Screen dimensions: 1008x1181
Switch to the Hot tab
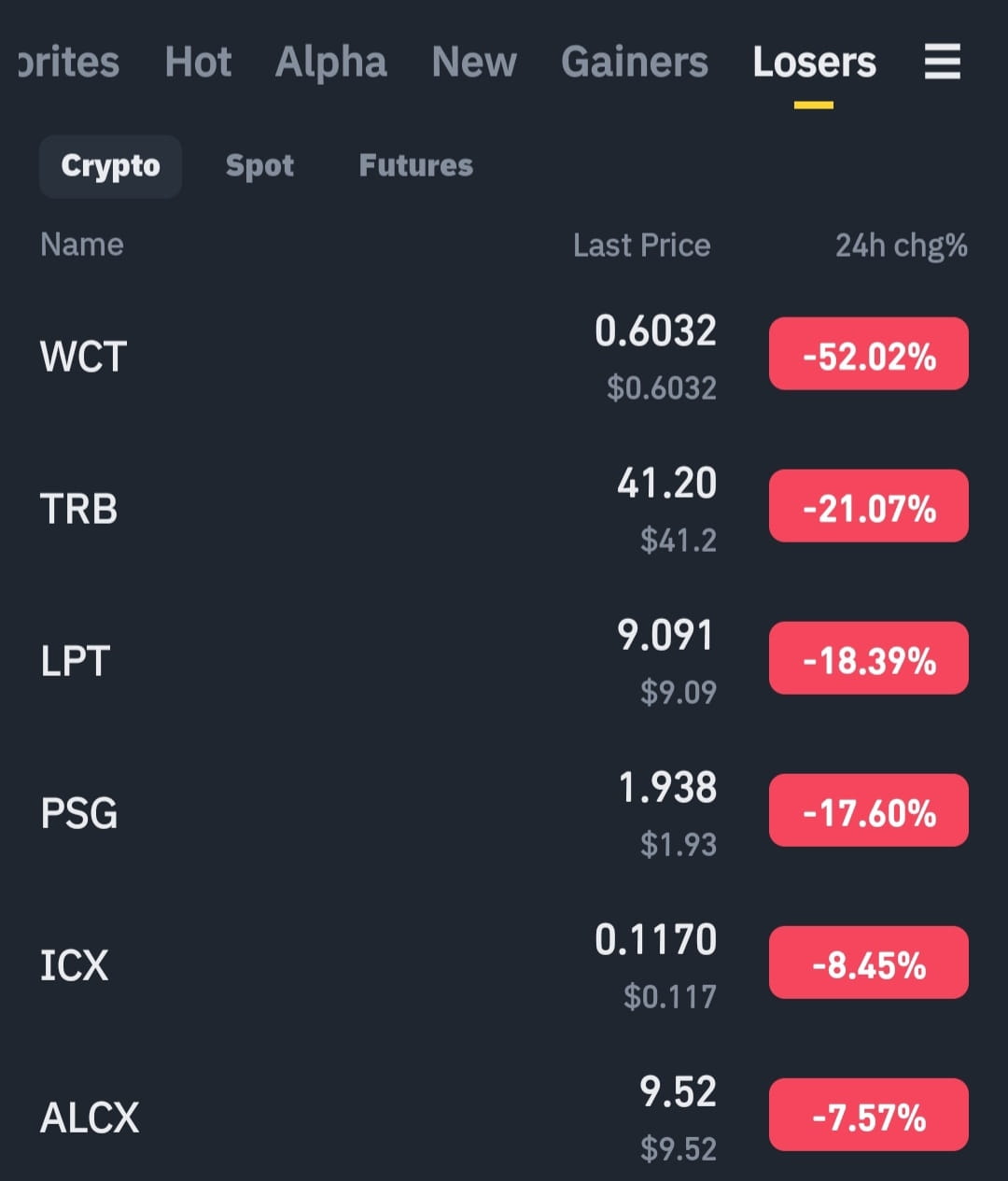coord(198,63)
